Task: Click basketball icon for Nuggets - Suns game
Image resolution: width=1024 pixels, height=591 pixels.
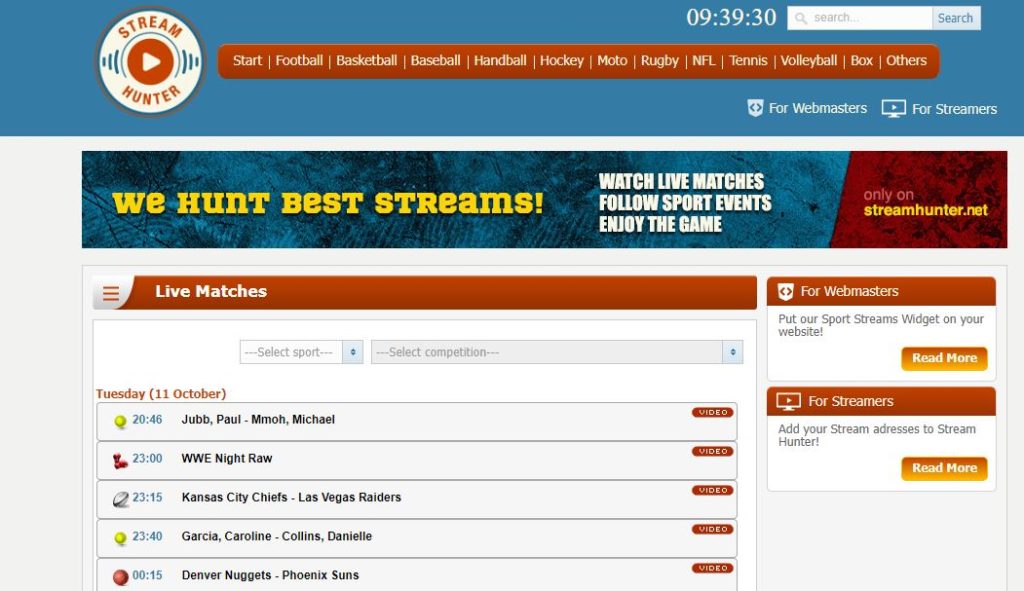Action: click(x=120, y=577)
